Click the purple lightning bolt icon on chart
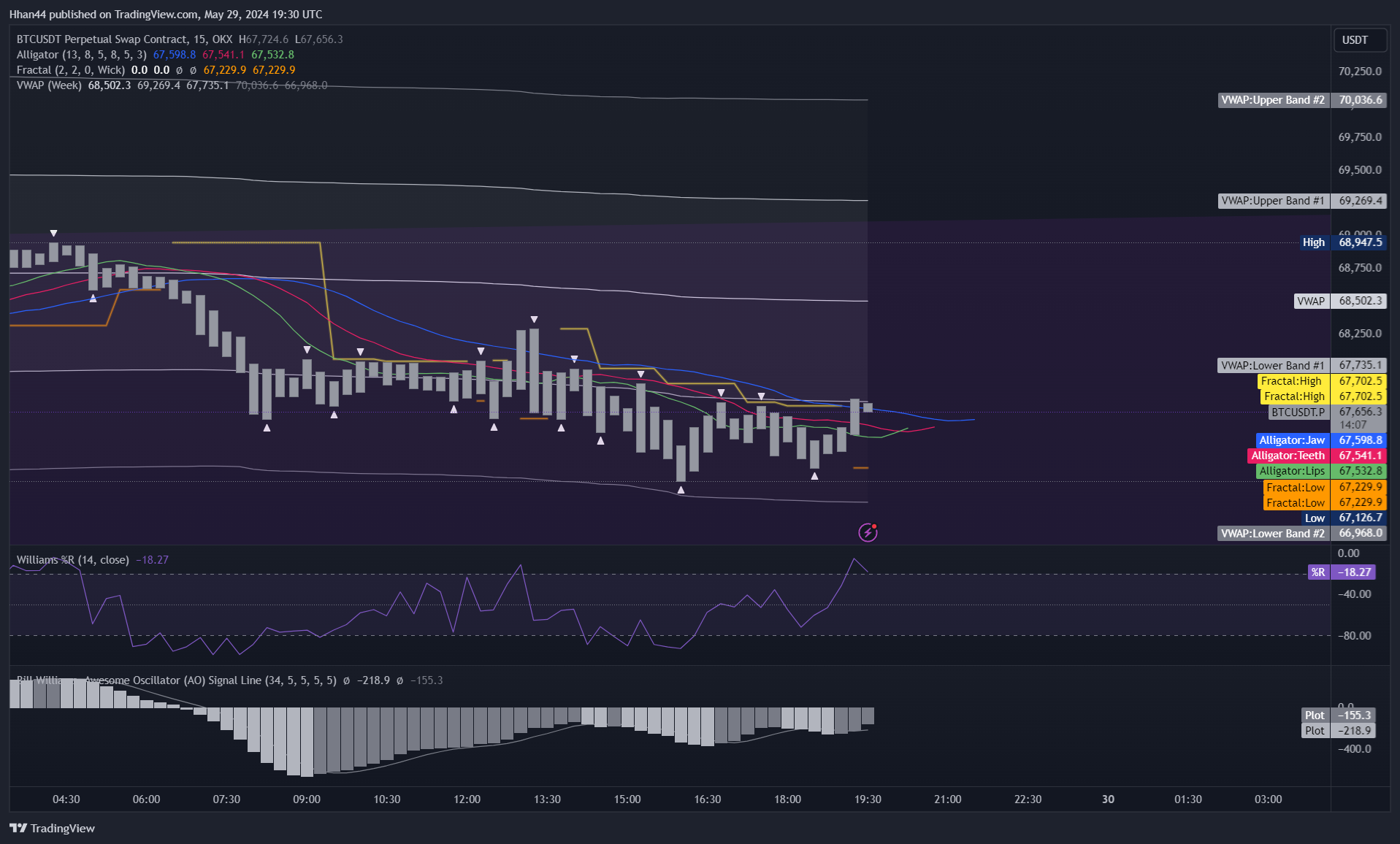The width and height of the screenshot is (1400, 844). (x=868, y=532)
